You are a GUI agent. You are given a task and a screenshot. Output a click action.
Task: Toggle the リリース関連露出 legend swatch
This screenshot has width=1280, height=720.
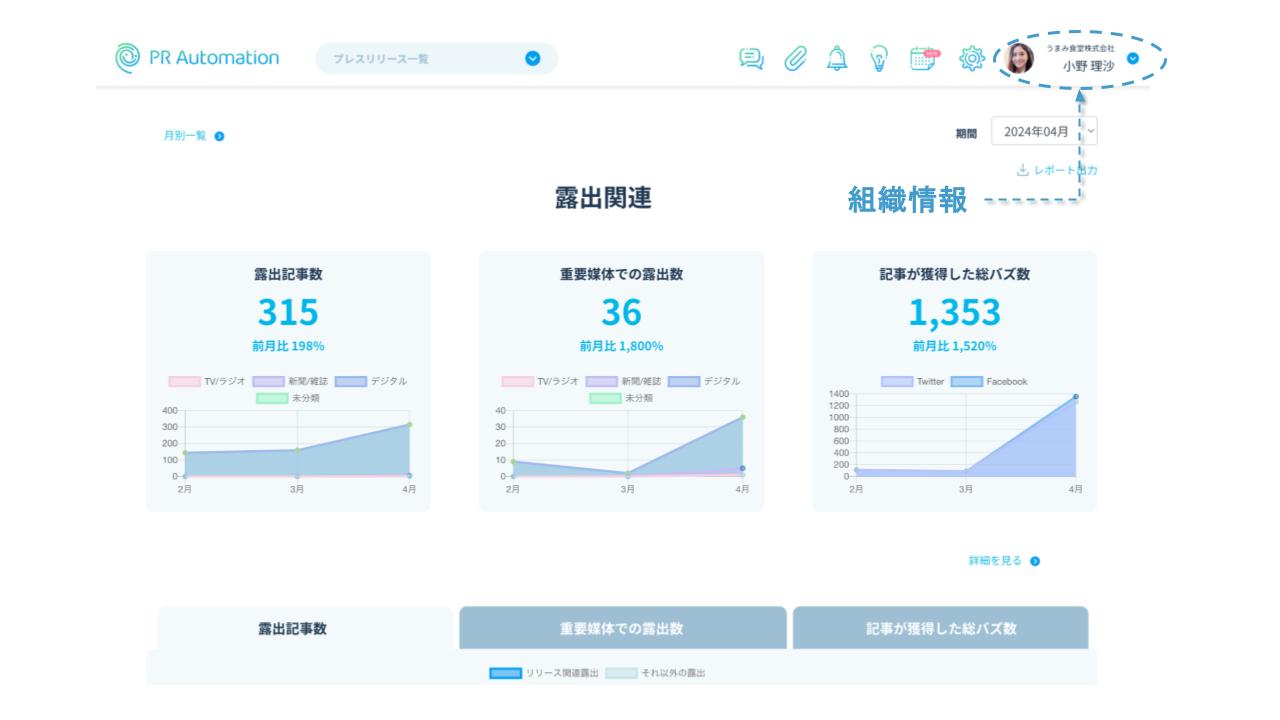coord(505,674)
